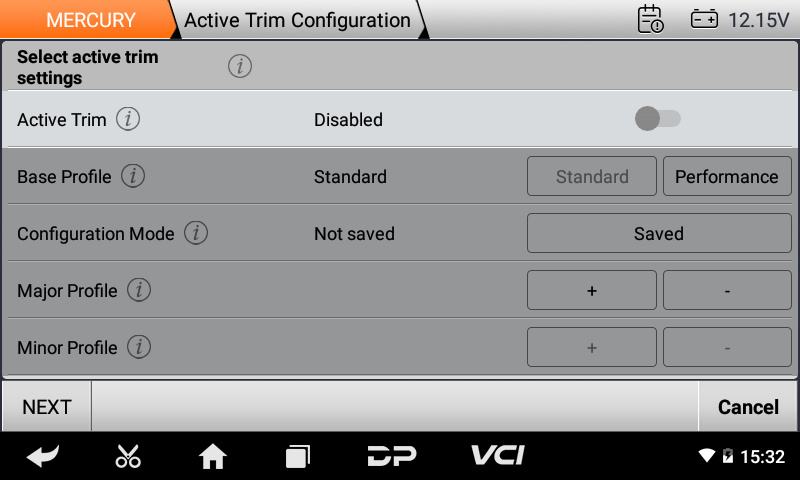Set Configuration Mode to Saved
Viewport: 800px width, 480px height.
pyautogui.click(x=658, y=233)
